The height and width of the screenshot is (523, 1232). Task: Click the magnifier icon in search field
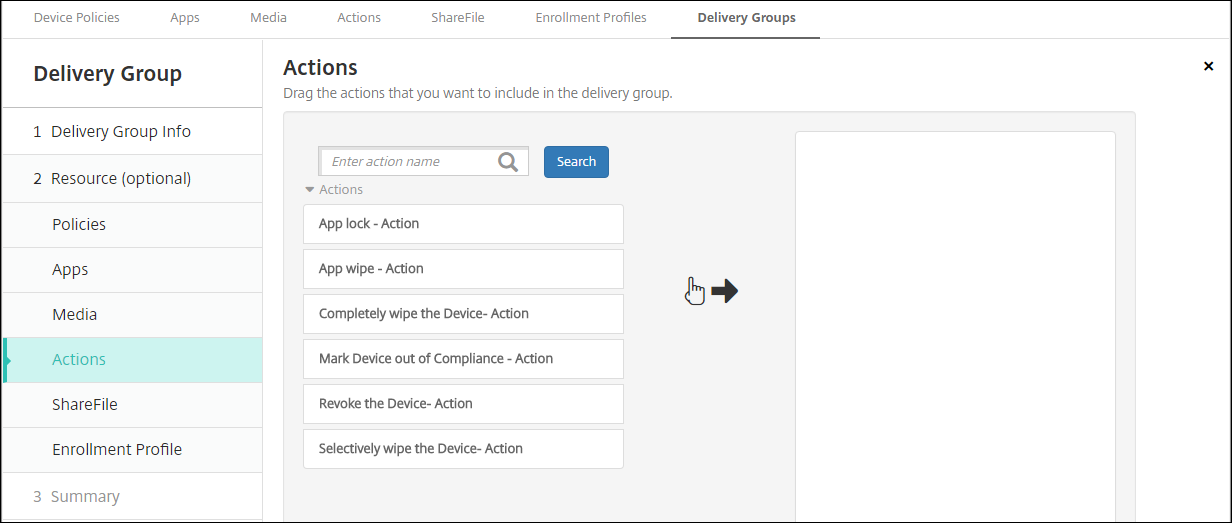(508, 162)
